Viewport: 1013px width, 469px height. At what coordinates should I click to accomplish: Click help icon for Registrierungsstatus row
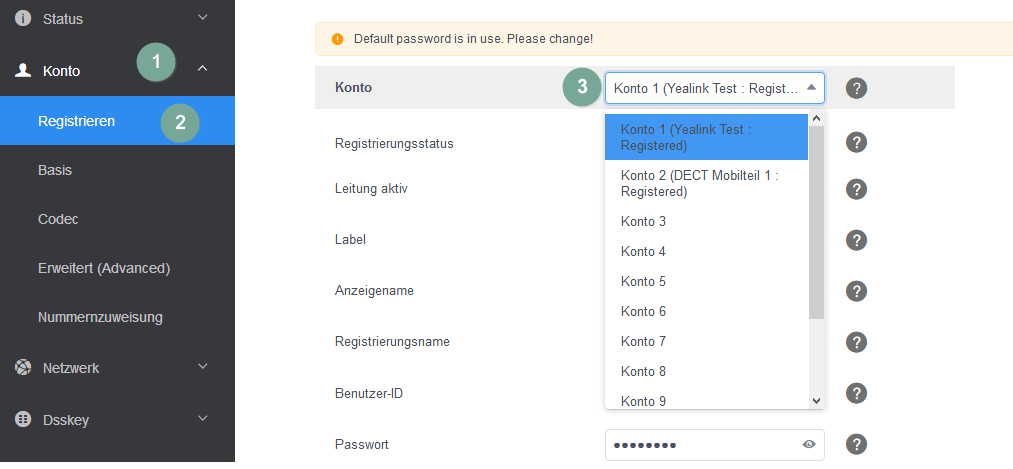pos(856,142)
